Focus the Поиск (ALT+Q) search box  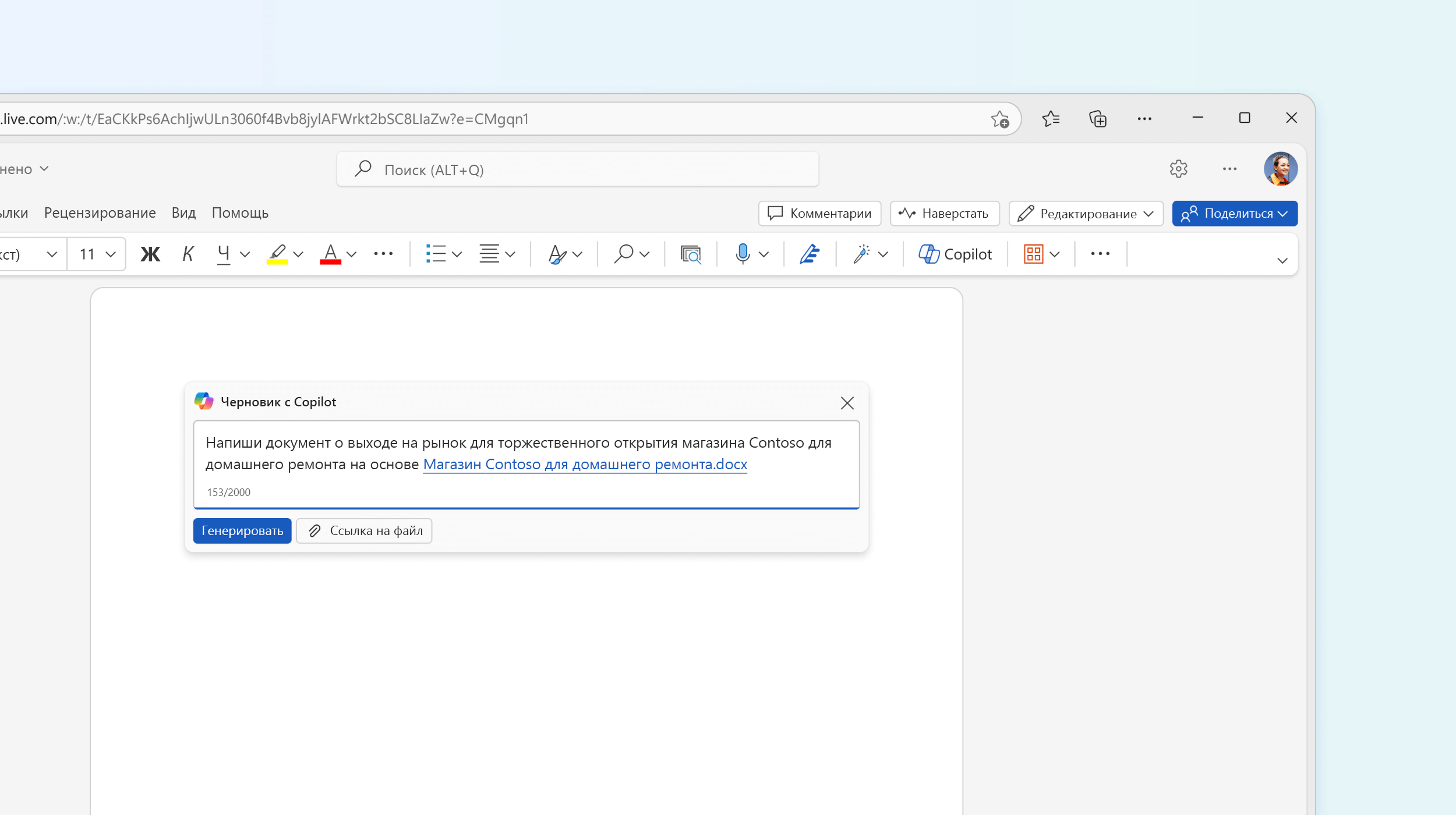578,169
